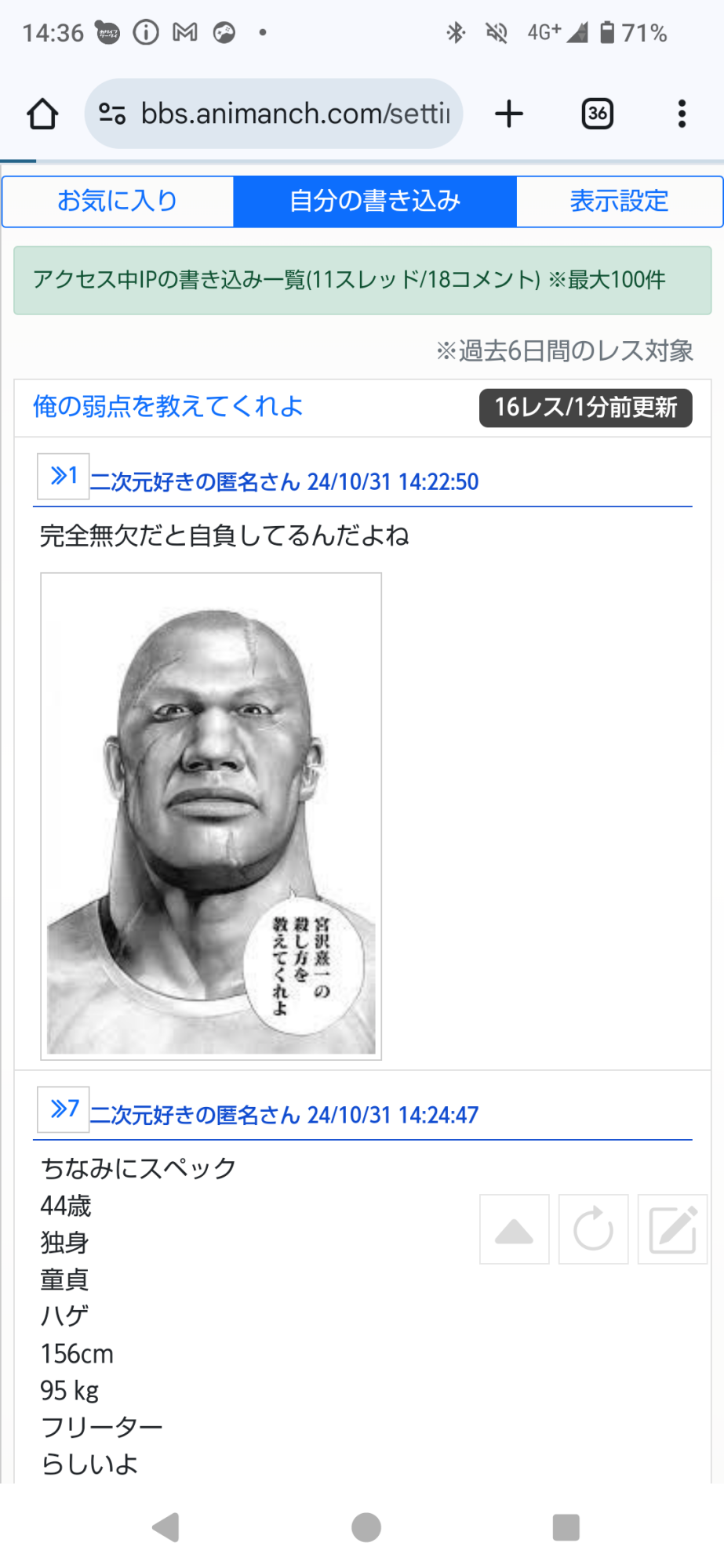Tap the Android recent apps square
This screenshot has height=1568, width=724.
point(566,1527)
